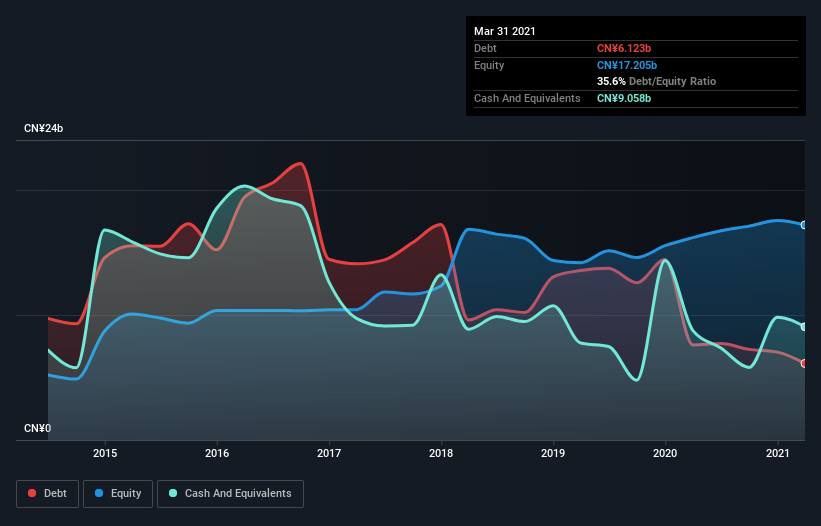Click the Debt value CN¥6.123b
The image size is (821, 526).
624,48
